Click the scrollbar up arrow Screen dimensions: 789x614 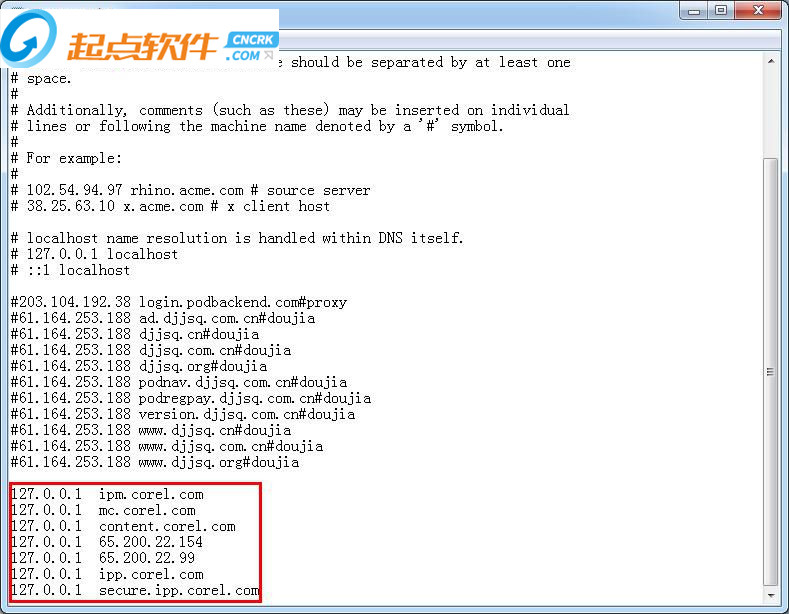(771, 61)
